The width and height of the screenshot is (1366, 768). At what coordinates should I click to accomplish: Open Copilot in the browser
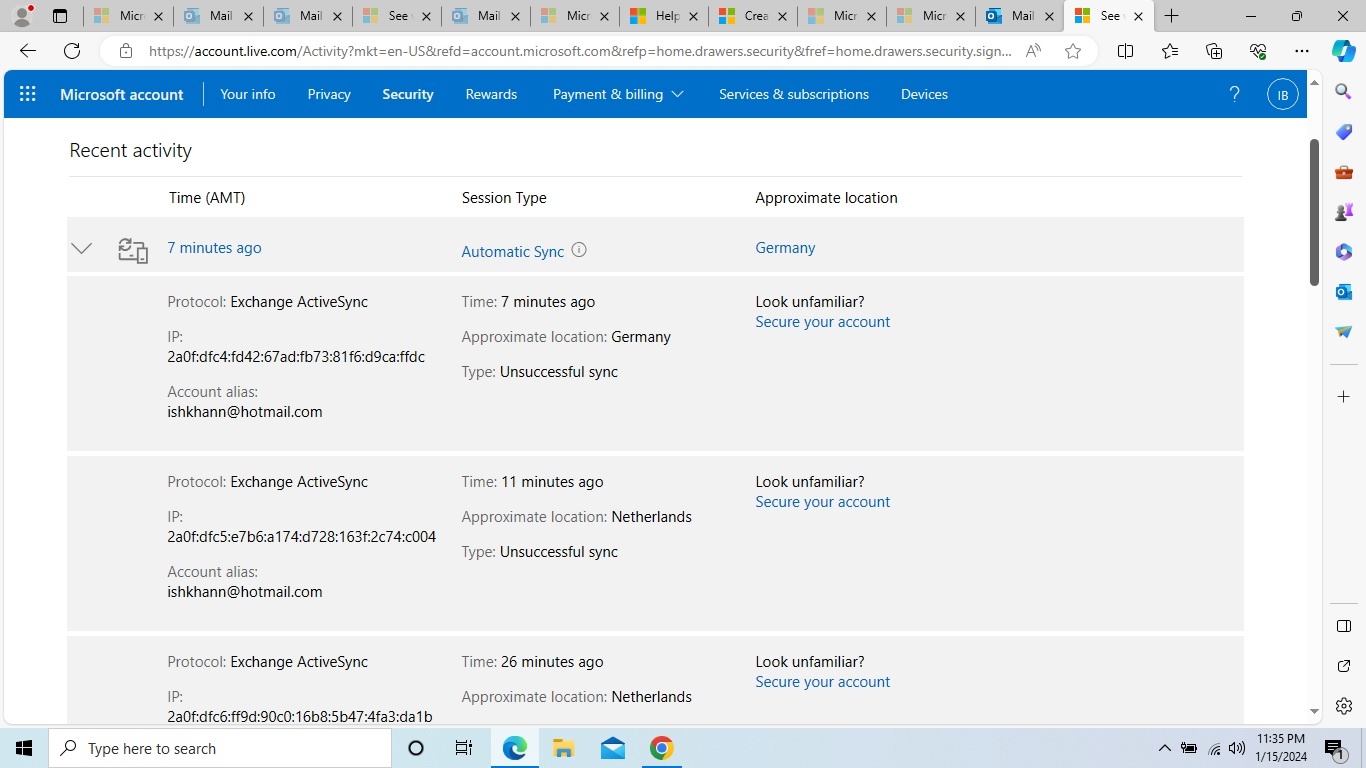click(x=1344, y=51)
